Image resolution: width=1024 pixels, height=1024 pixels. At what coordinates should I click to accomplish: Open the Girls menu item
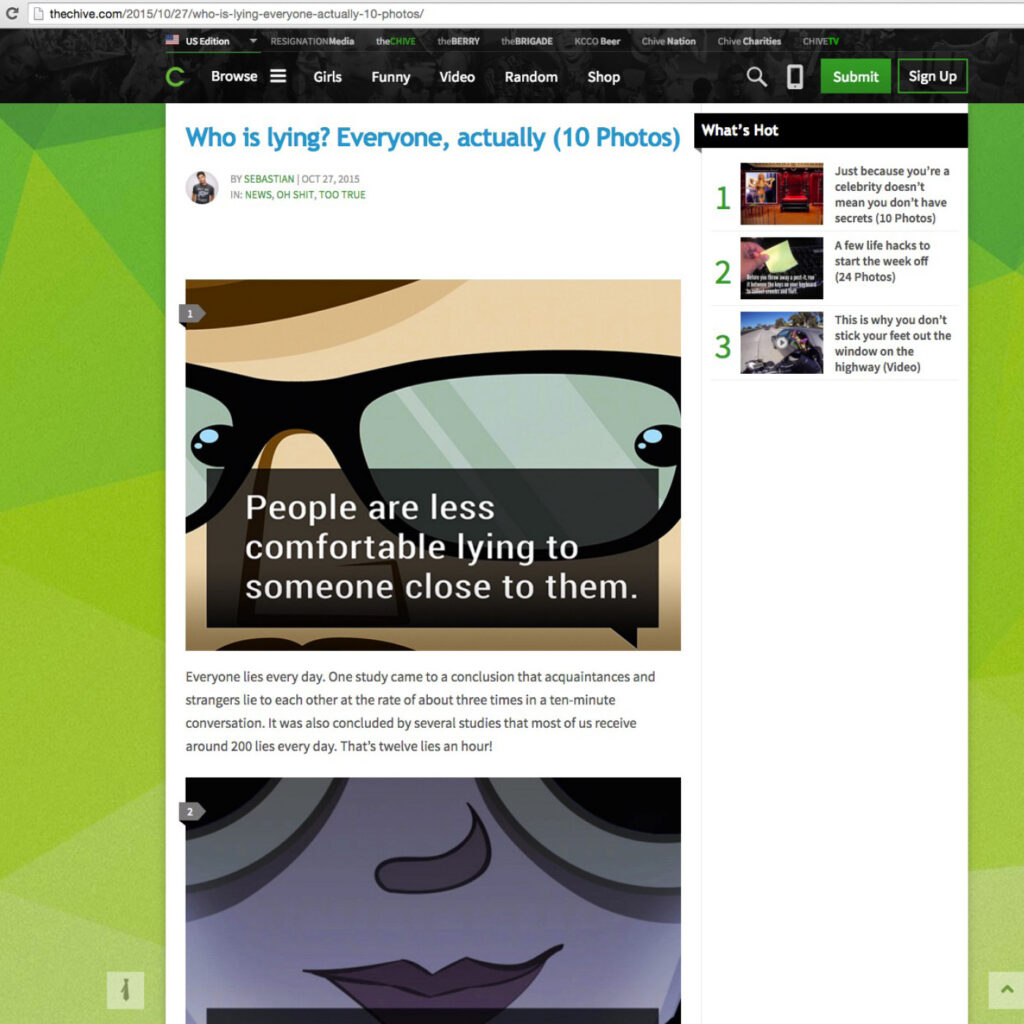tap(327, 77)
